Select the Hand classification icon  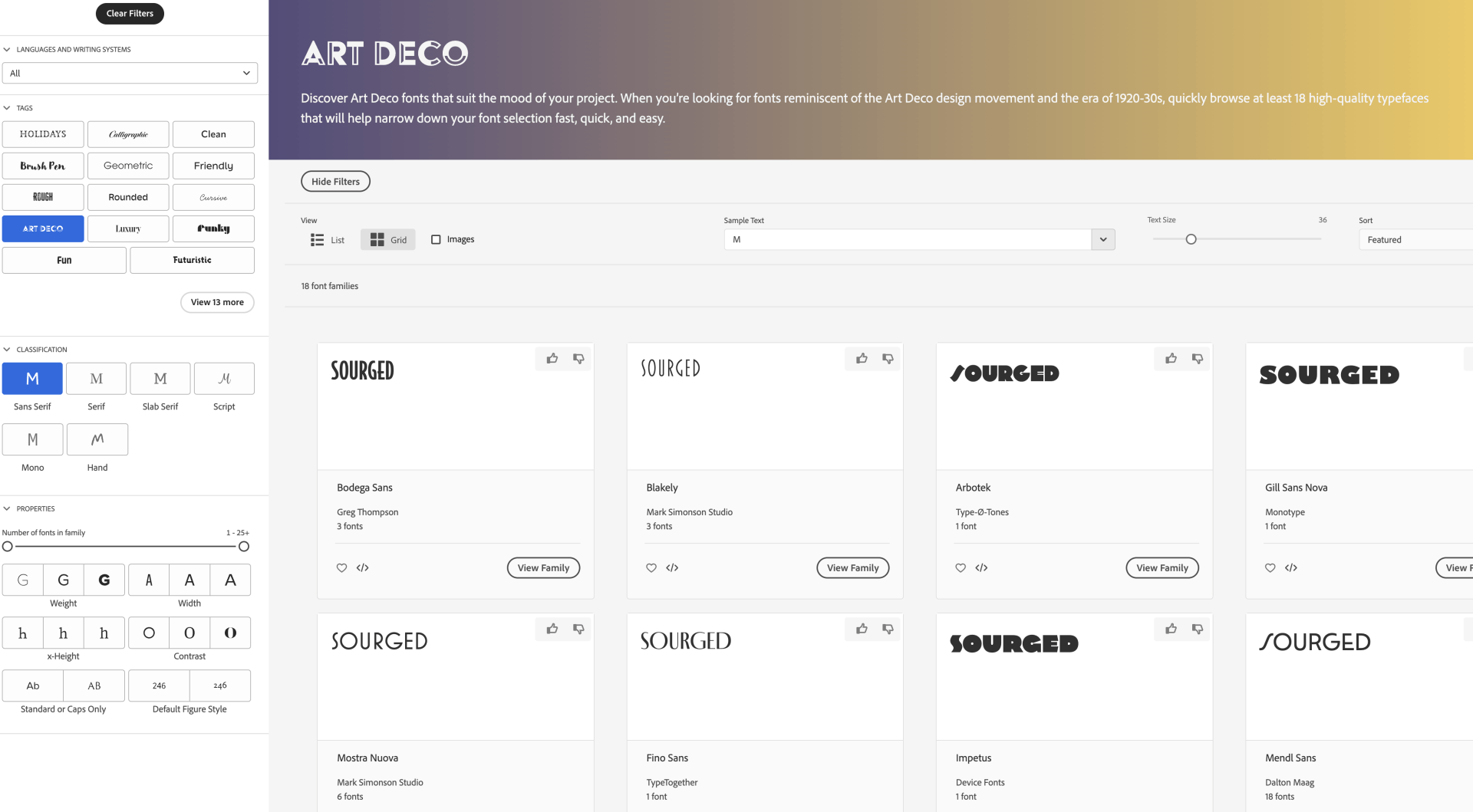(97, 439)
